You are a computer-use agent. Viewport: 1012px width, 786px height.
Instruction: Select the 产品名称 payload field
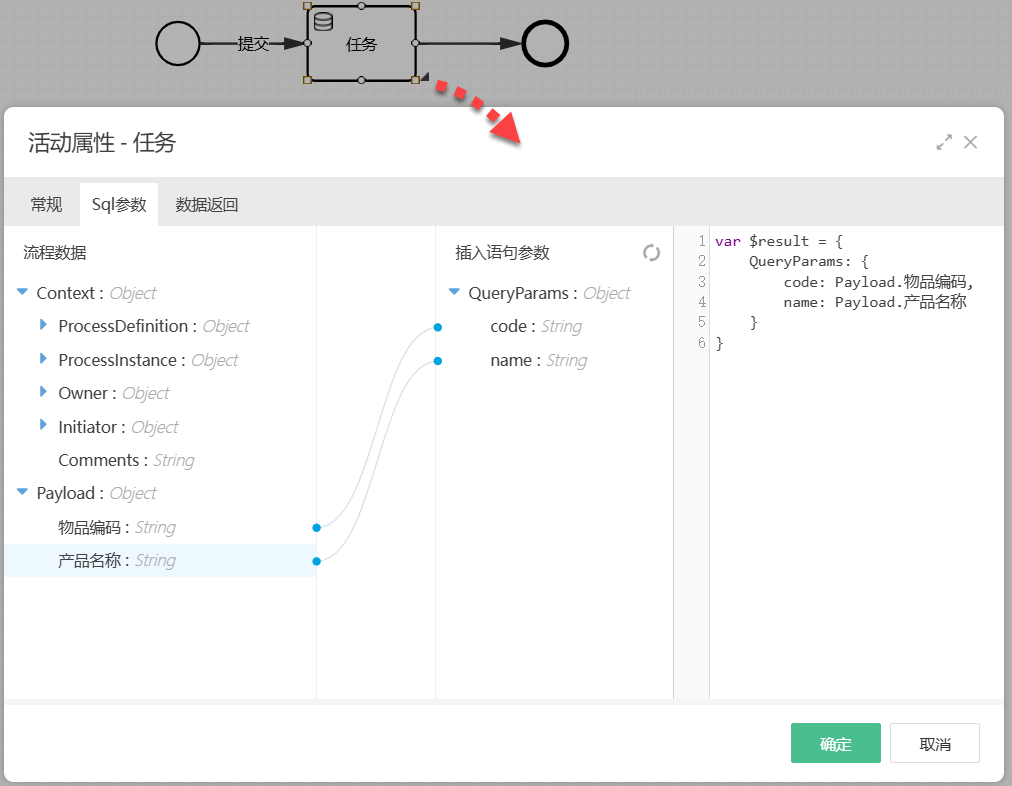coord(93,561)
